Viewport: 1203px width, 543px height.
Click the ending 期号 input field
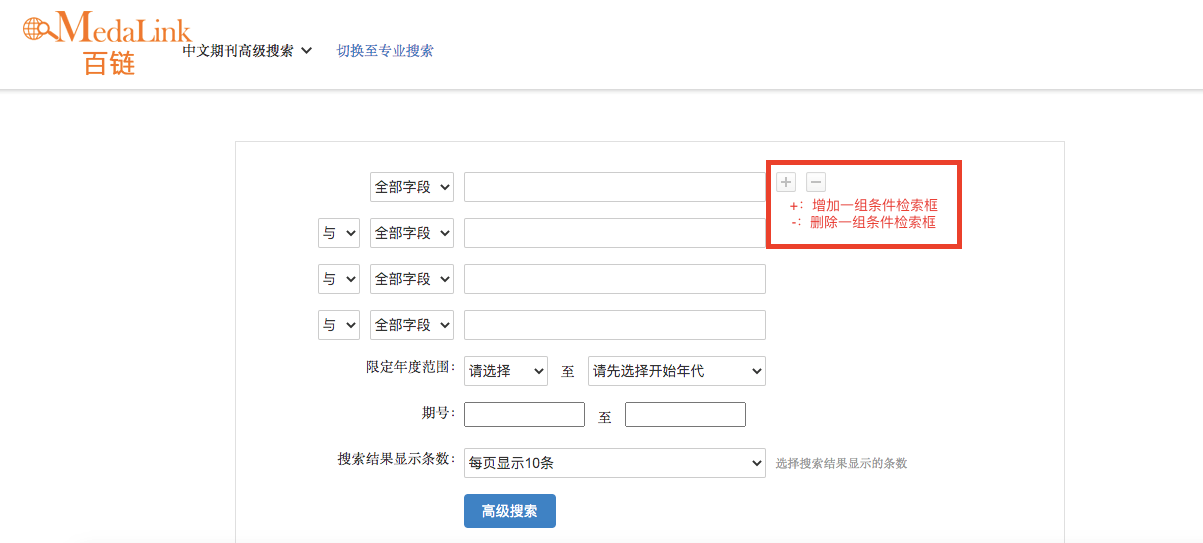pos(685,415)
